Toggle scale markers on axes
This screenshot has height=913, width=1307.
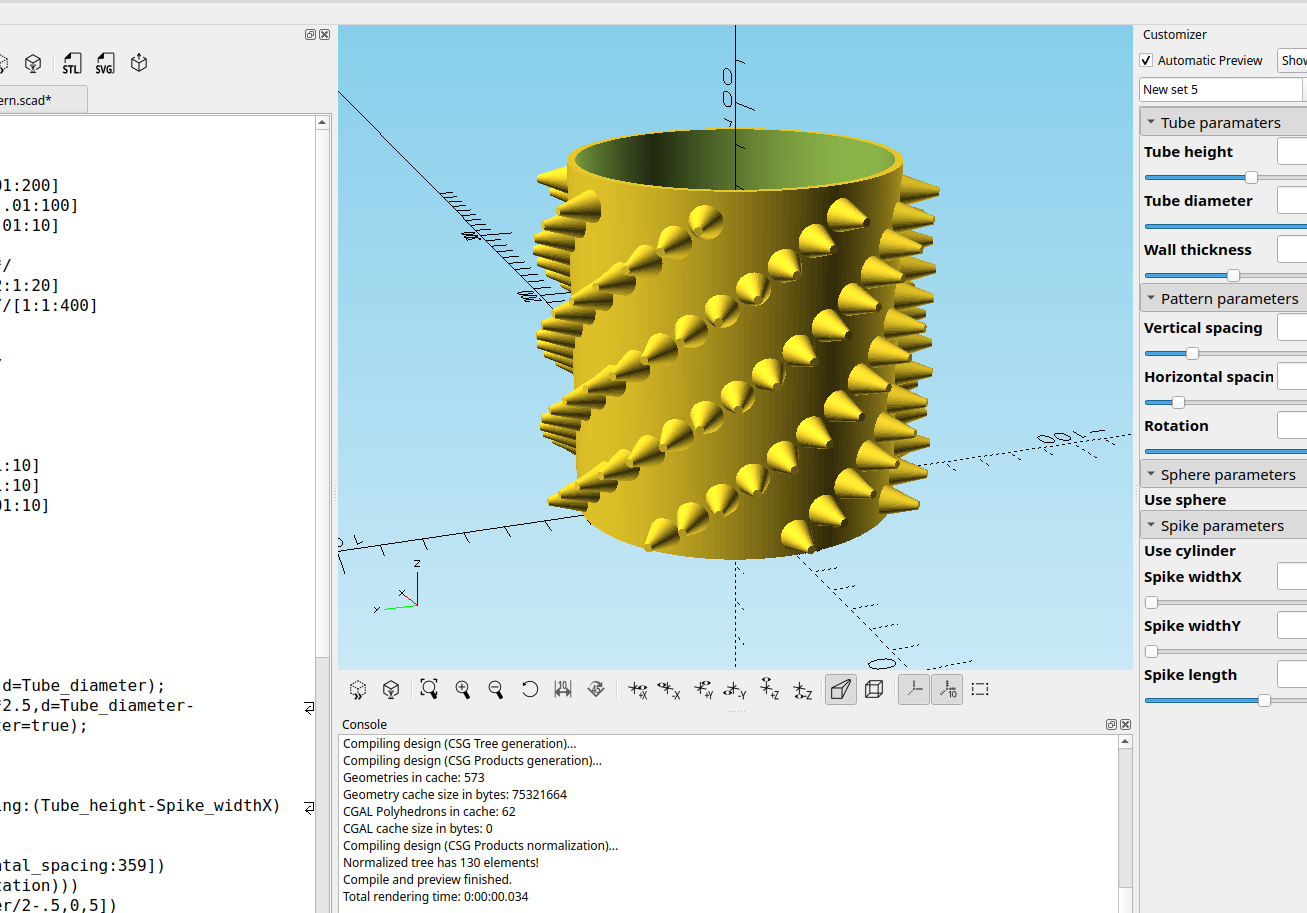(x=947, y=689)
